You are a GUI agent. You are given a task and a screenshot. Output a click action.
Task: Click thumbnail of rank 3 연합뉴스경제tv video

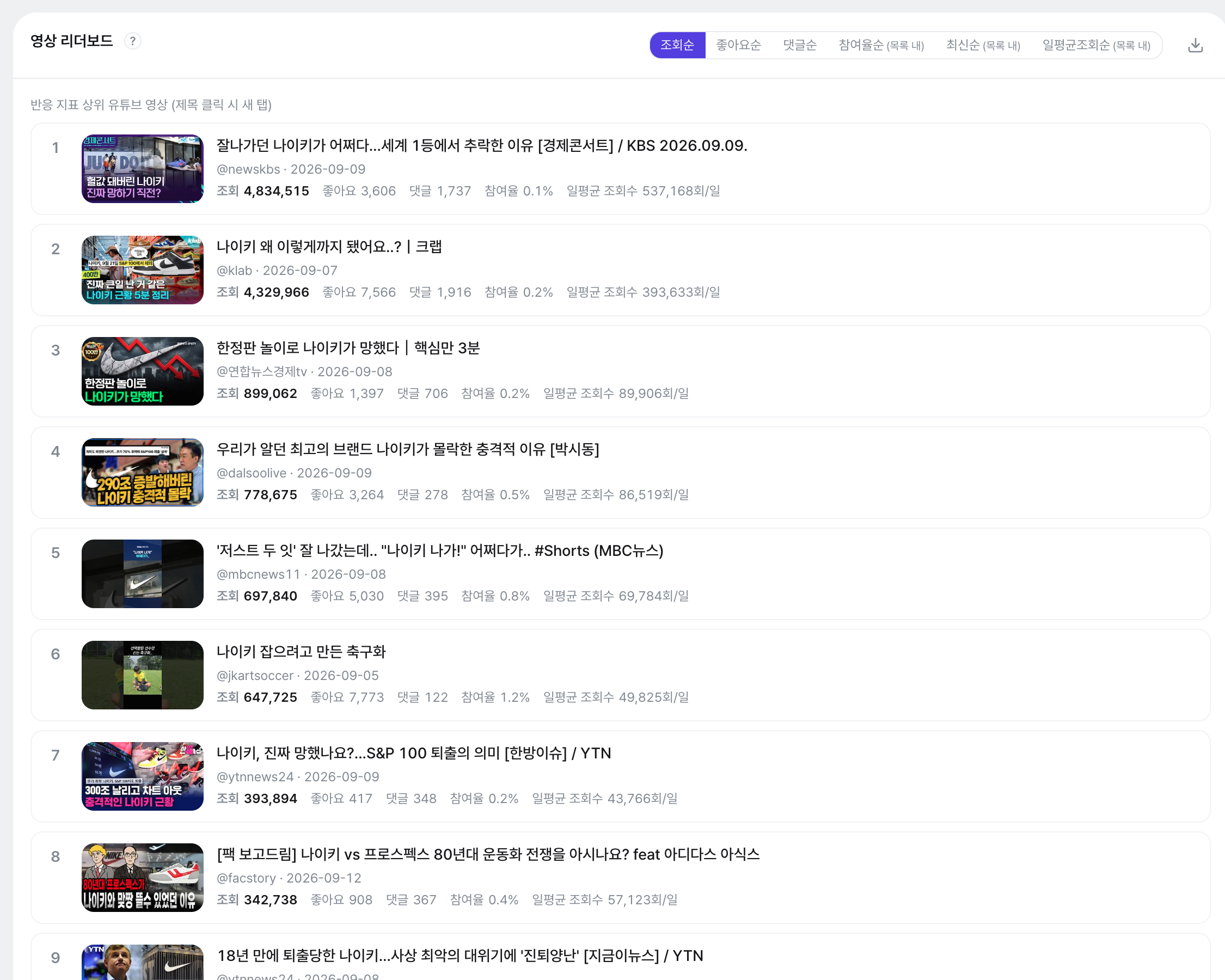(143, 371)
